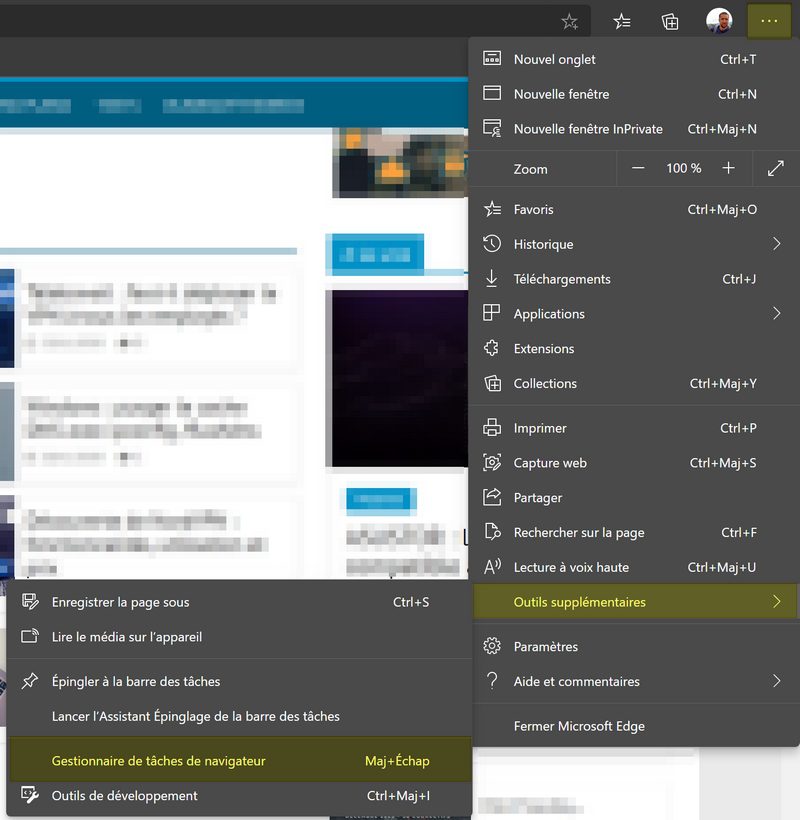Select Enregistrer la page sous

(x=239, y=602)
